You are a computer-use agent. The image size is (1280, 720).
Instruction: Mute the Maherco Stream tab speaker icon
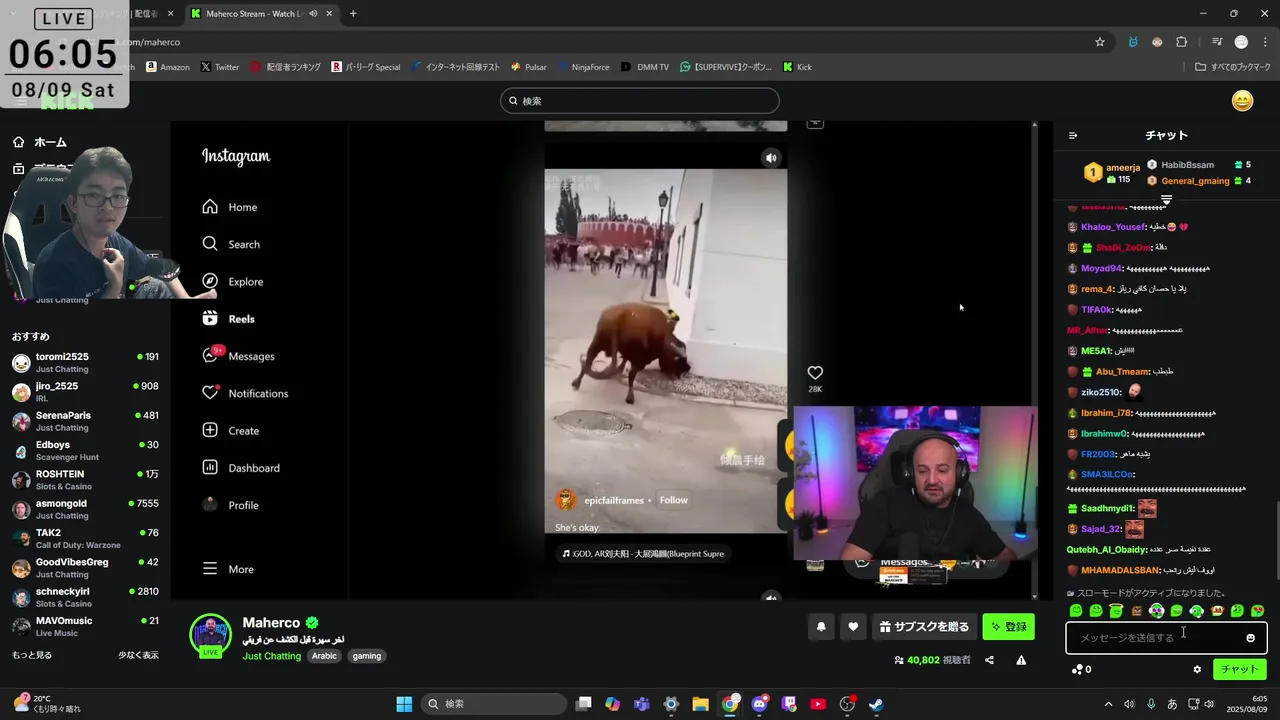pos(314,14)
